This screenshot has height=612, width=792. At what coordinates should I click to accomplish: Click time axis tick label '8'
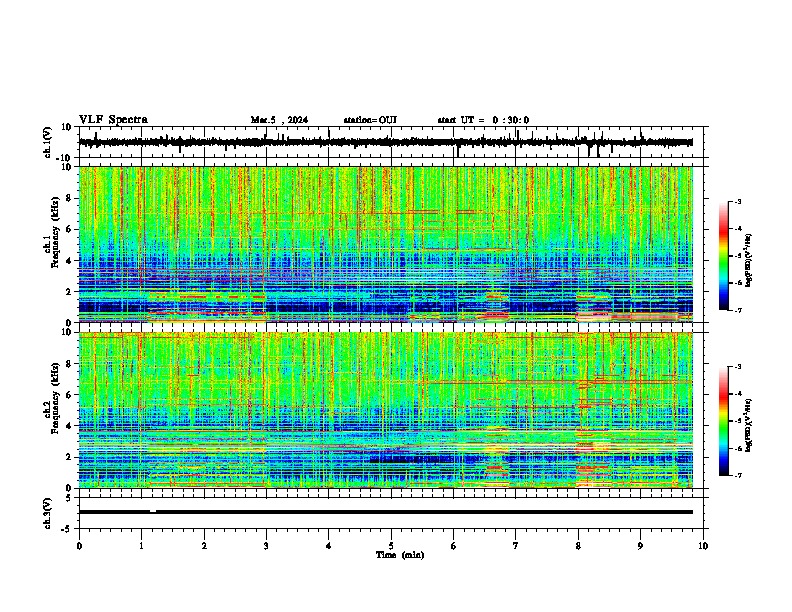point(578,546)
